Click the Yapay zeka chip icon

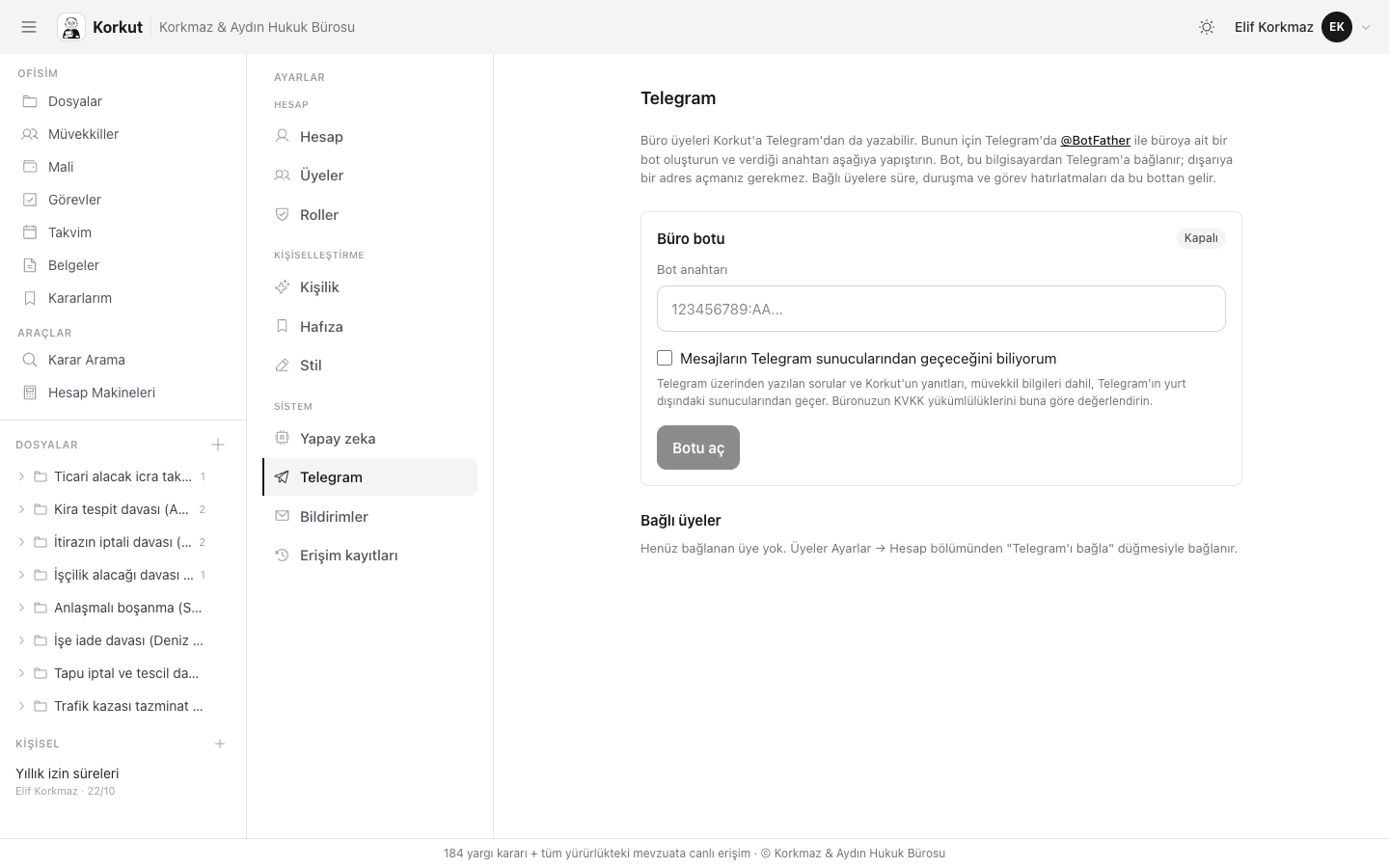point(282,438)
